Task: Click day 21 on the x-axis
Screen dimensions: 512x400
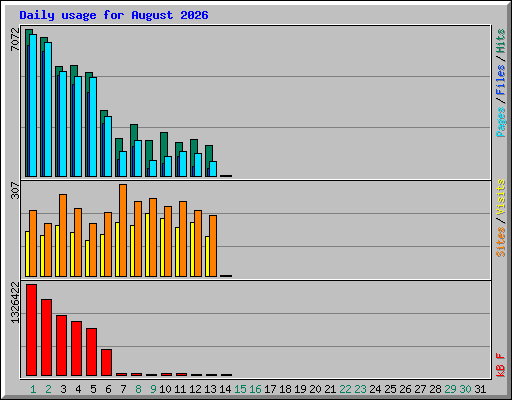Action: tap(330, 389)
